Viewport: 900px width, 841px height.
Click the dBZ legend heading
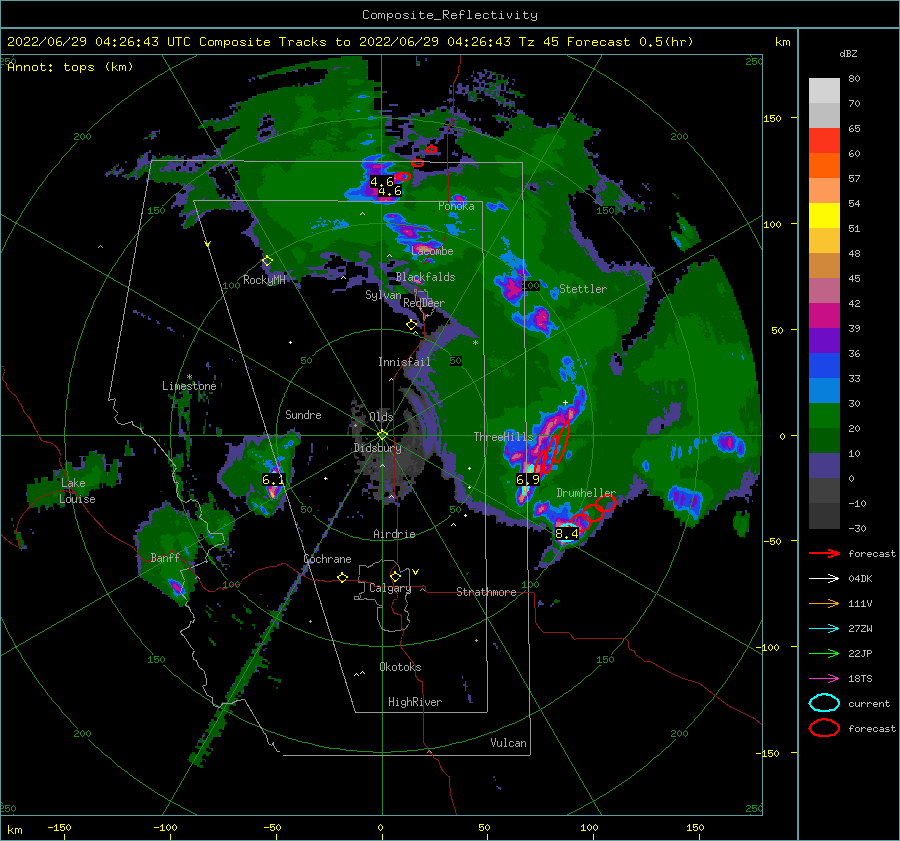click(x=848, y=54)
